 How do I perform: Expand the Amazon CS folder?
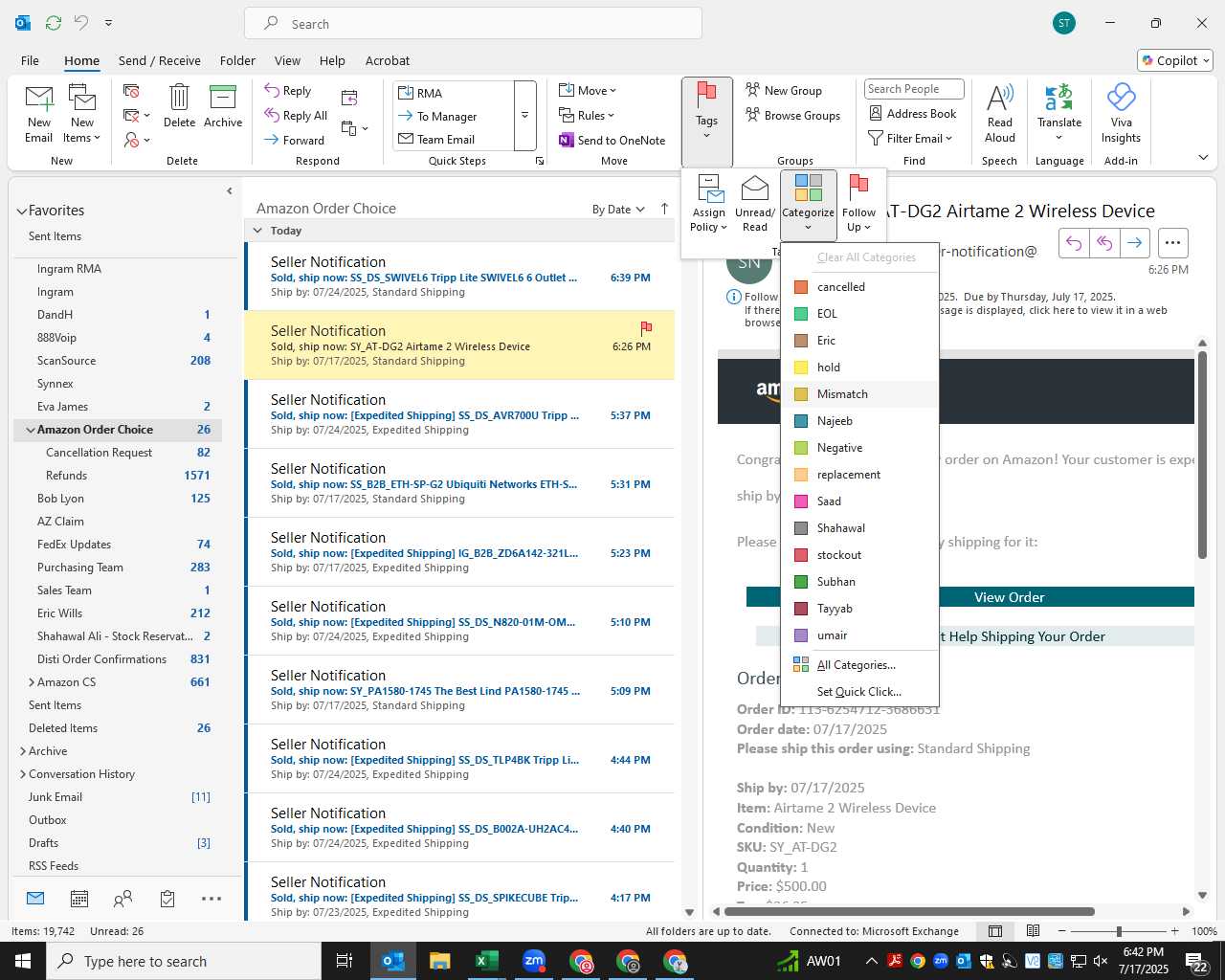point(32,682)
